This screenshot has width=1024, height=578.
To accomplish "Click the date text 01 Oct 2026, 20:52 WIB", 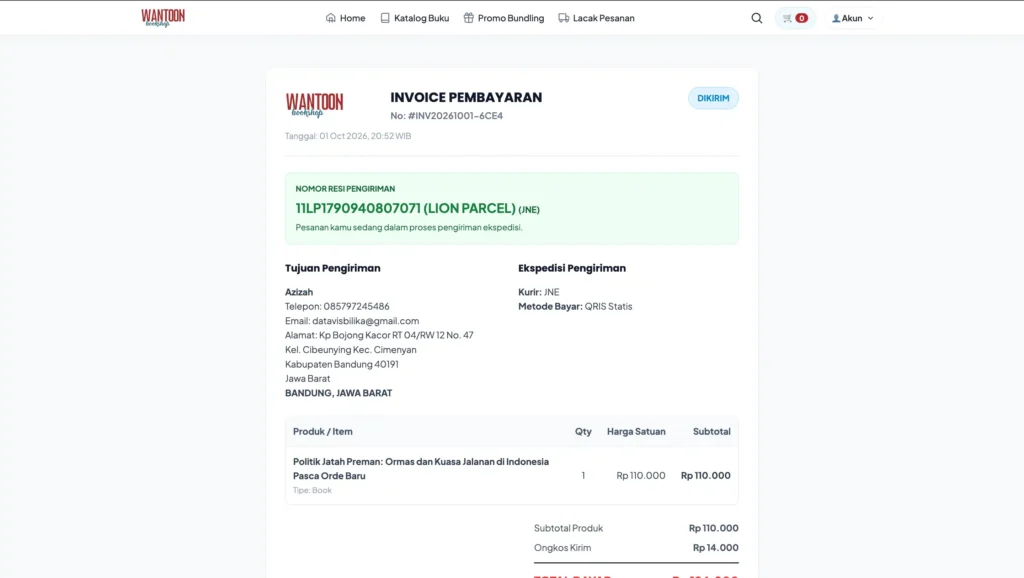I will (365, 136).
